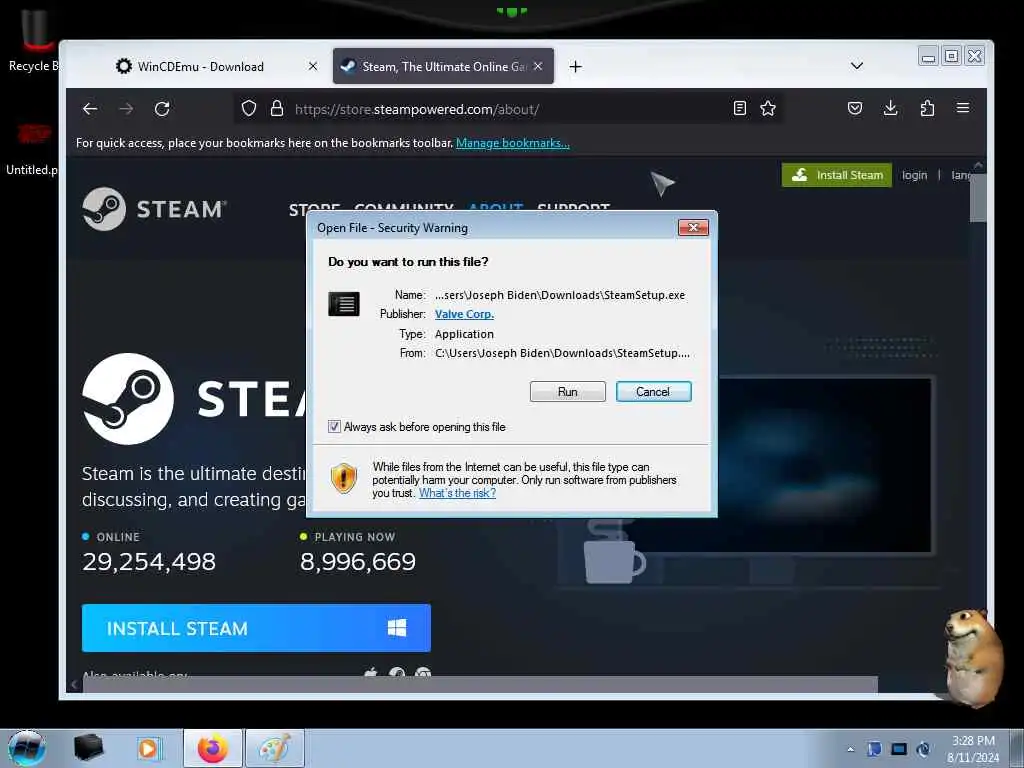
Task: Click the browser back arrow
Action: (90, 109)
